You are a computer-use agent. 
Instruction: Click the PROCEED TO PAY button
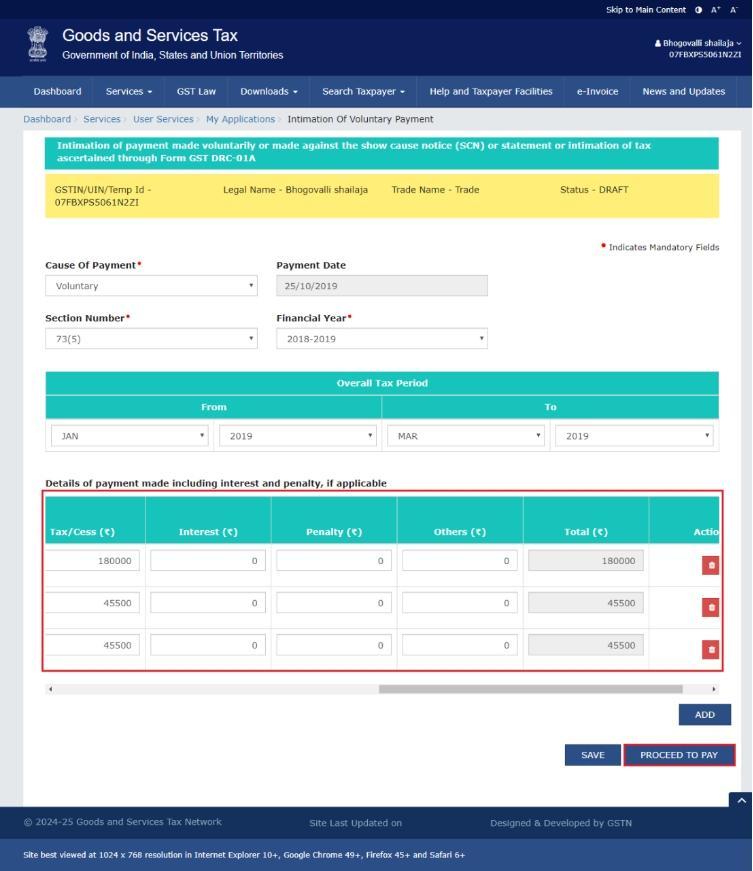pyautogui.click(x=679, y=755)
